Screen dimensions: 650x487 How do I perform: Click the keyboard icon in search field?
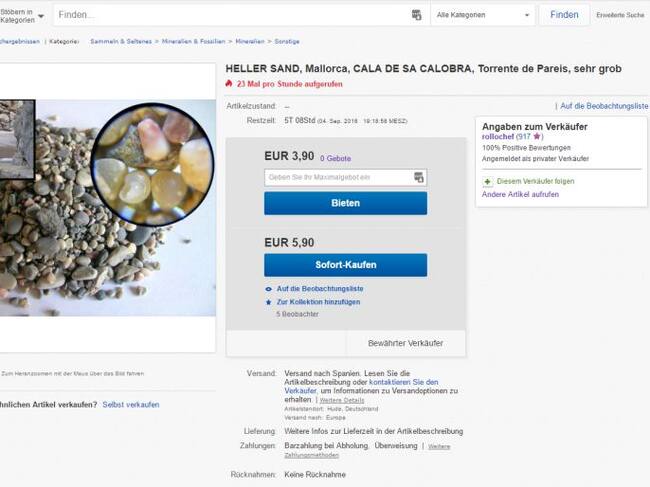[416, 15]
